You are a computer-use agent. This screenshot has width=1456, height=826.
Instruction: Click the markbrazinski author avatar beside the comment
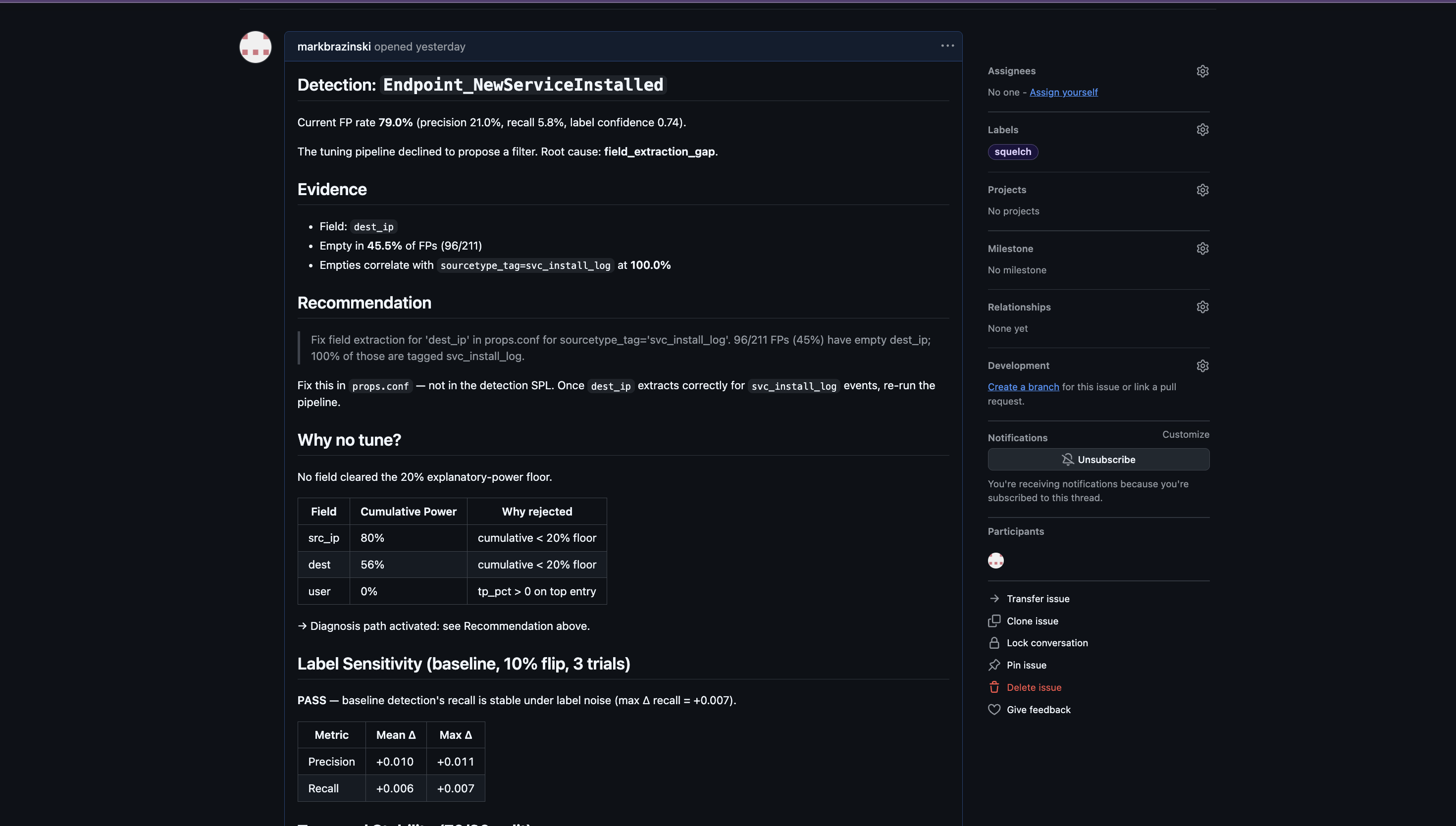[x=255, y=47]
